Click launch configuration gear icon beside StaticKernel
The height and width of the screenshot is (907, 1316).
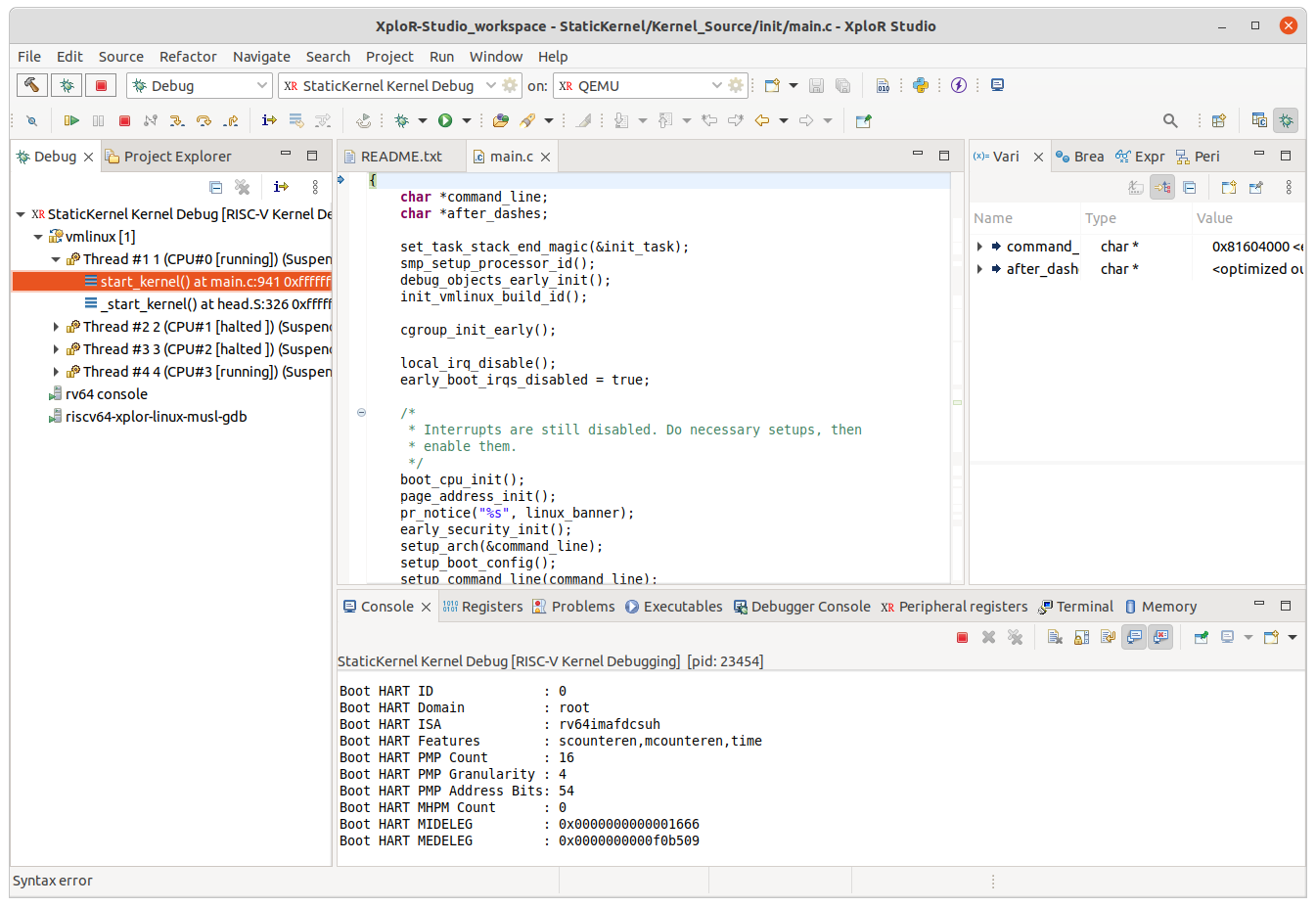510,86
